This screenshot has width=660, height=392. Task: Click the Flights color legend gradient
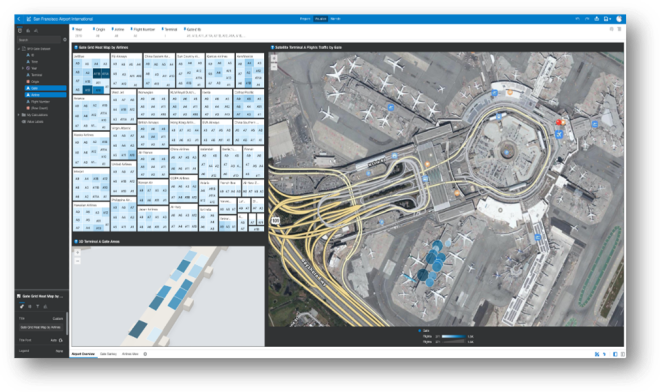(453, 336)
